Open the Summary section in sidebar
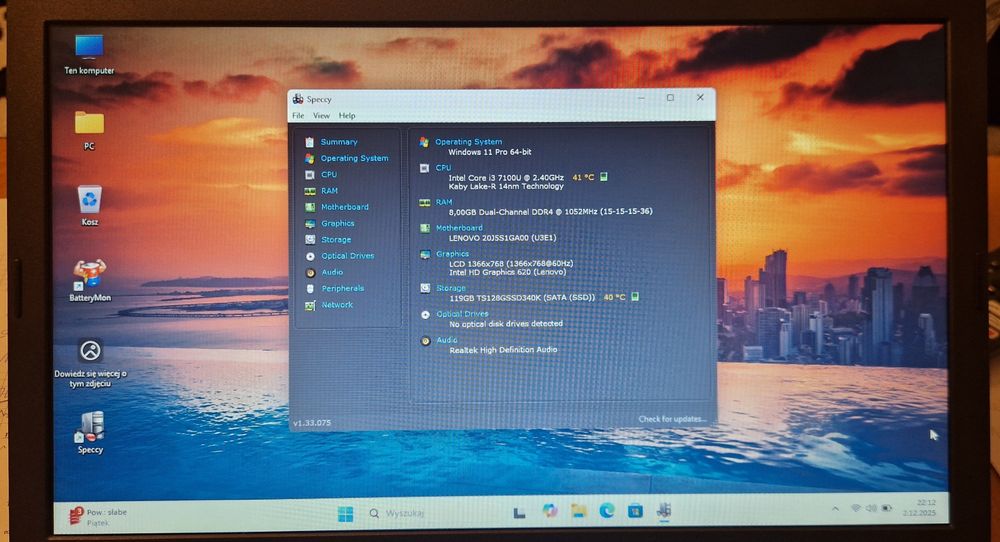This screenshot has width=1000, height=542. click(x=339, y=142)
